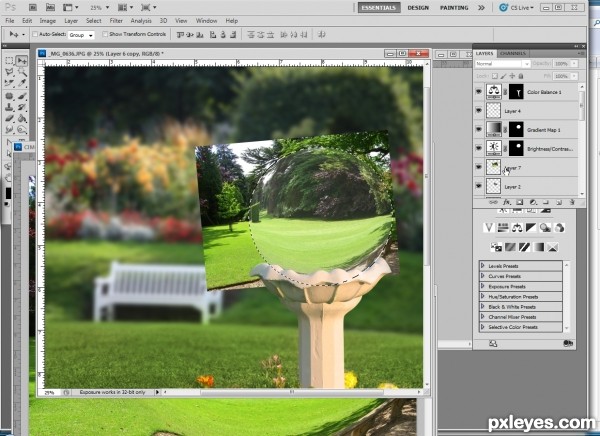Hide the Color Balance 1 layer

pyautogui.click(x=479, y=92)
